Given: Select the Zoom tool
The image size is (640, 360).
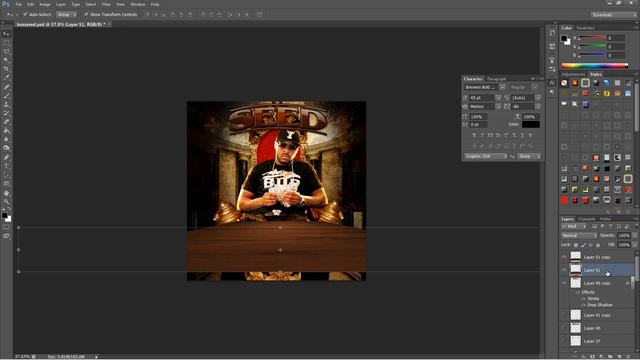Looking at the screenshot, I should 7,202.
